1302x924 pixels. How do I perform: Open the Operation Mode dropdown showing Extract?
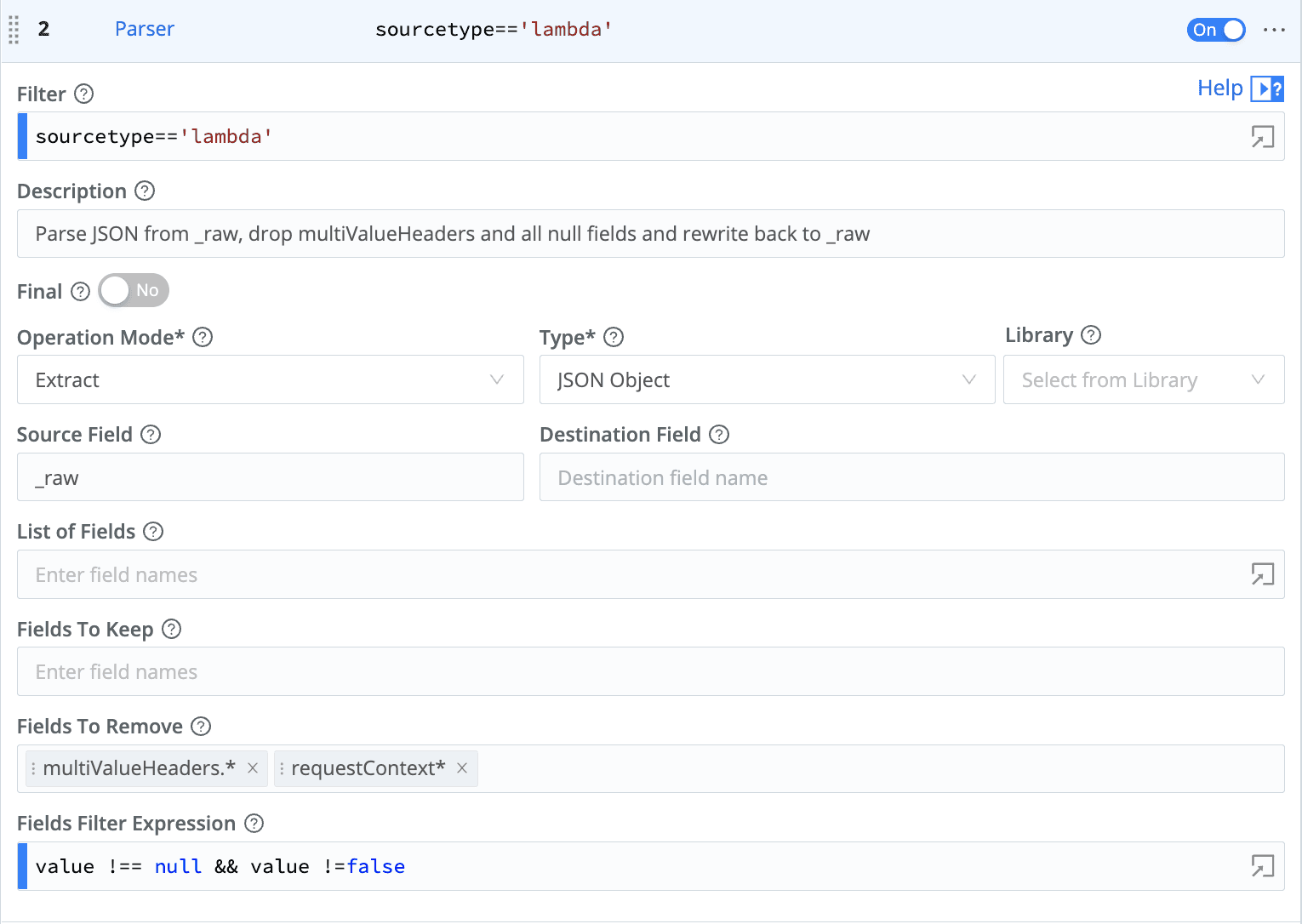click(x=270, y=380)
